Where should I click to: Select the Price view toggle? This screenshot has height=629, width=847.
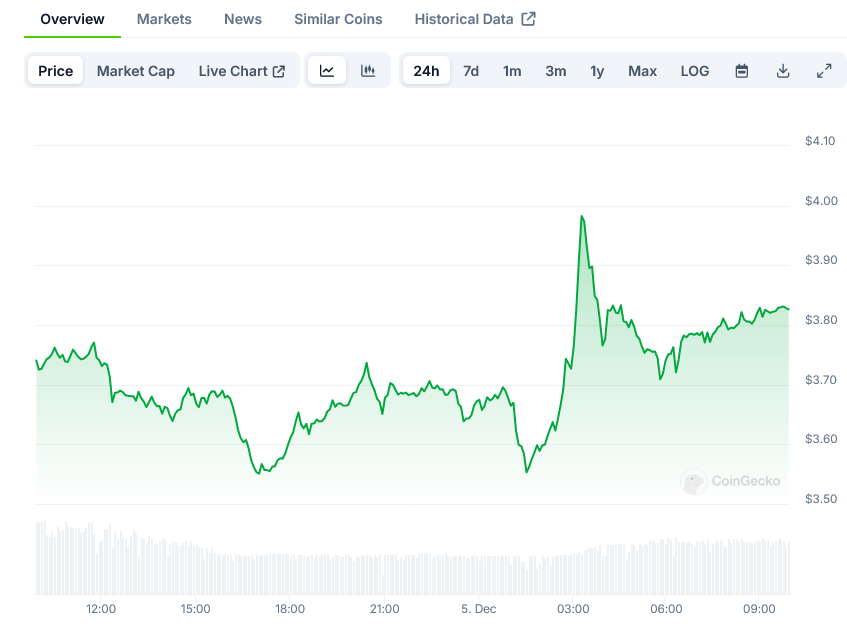[x=56, y=71]
